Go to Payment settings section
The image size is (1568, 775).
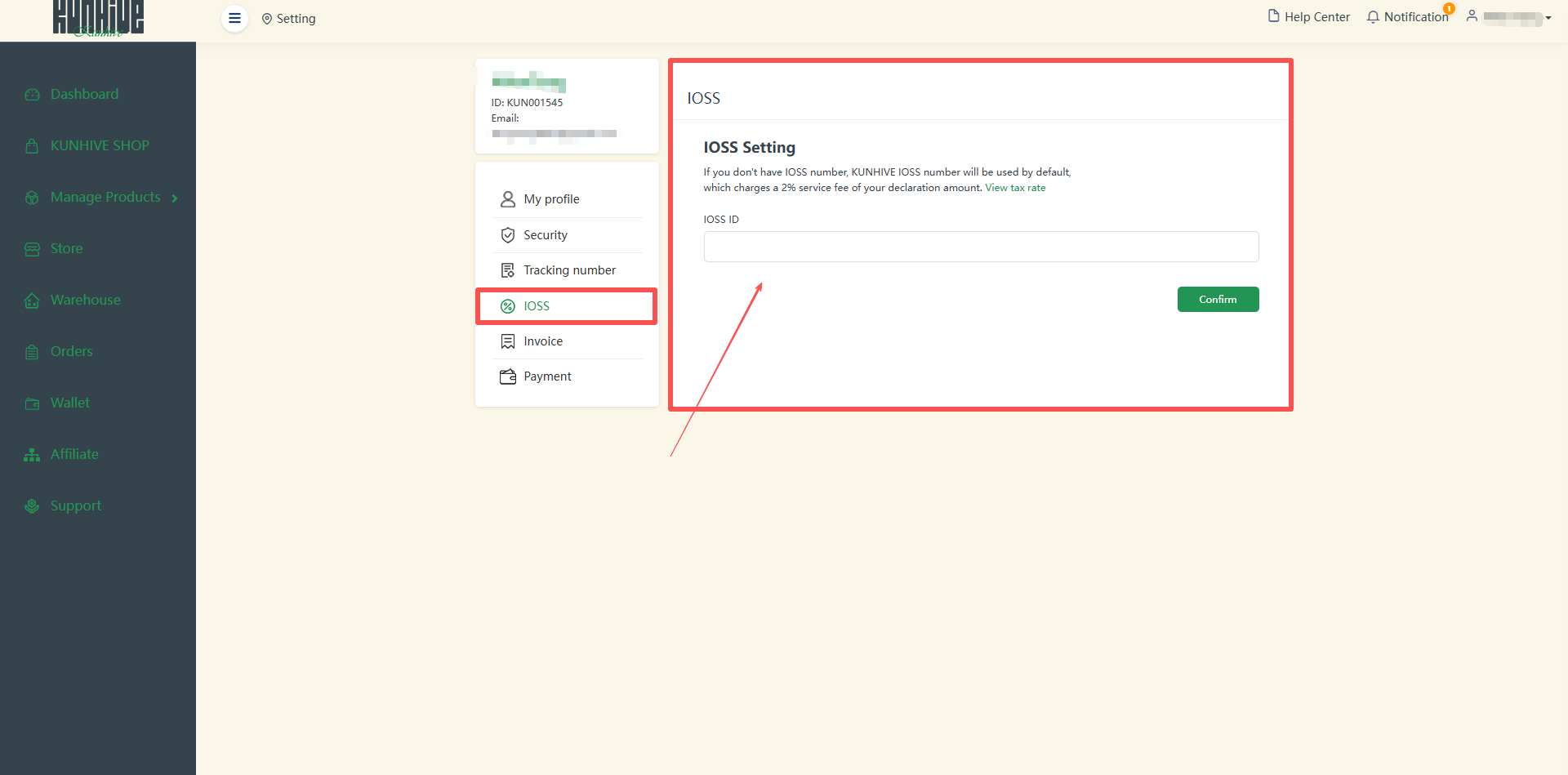(547, 376)
